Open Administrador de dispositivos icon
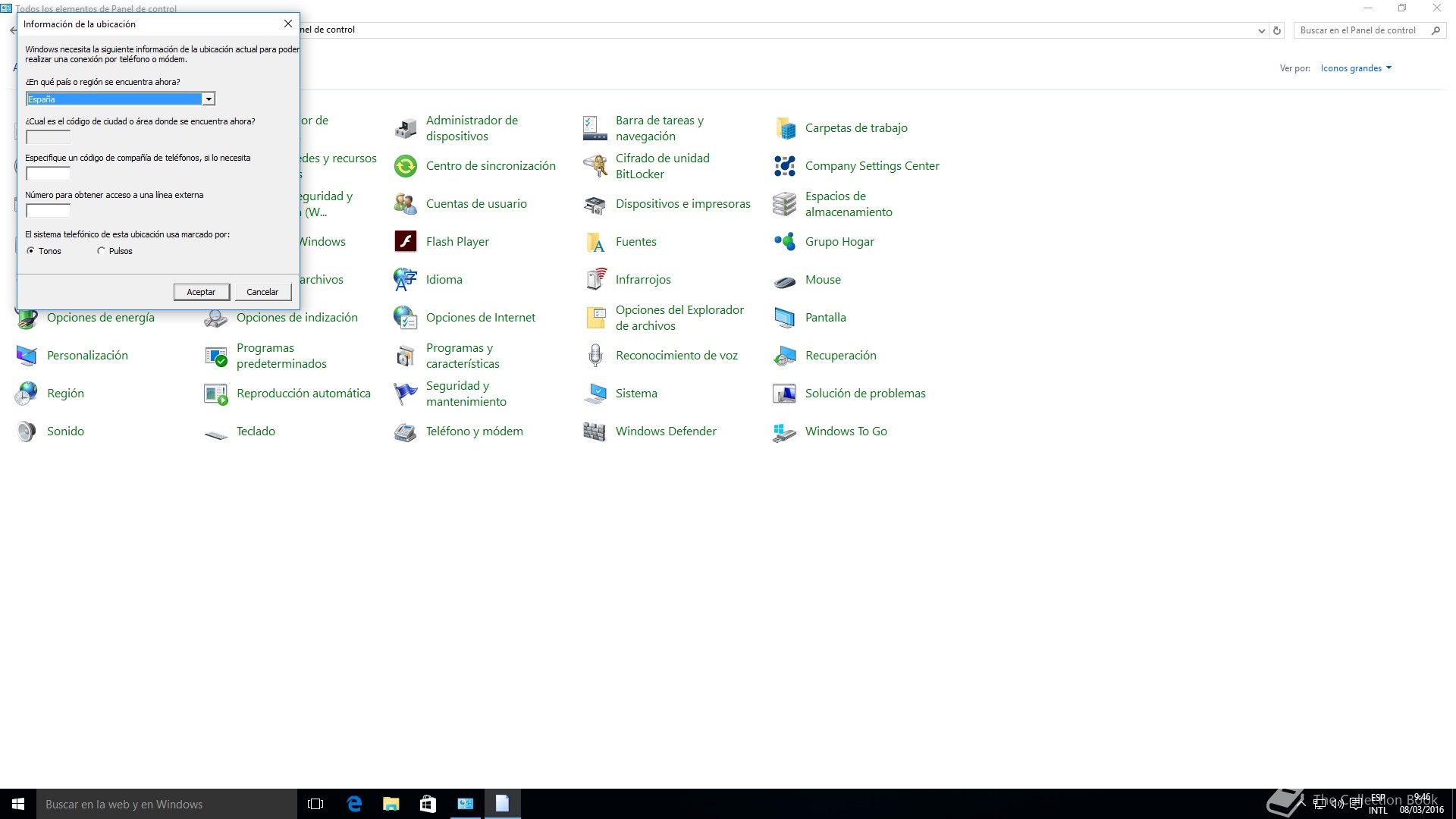This screenshot has height=819, width=1456. point(406,128)
